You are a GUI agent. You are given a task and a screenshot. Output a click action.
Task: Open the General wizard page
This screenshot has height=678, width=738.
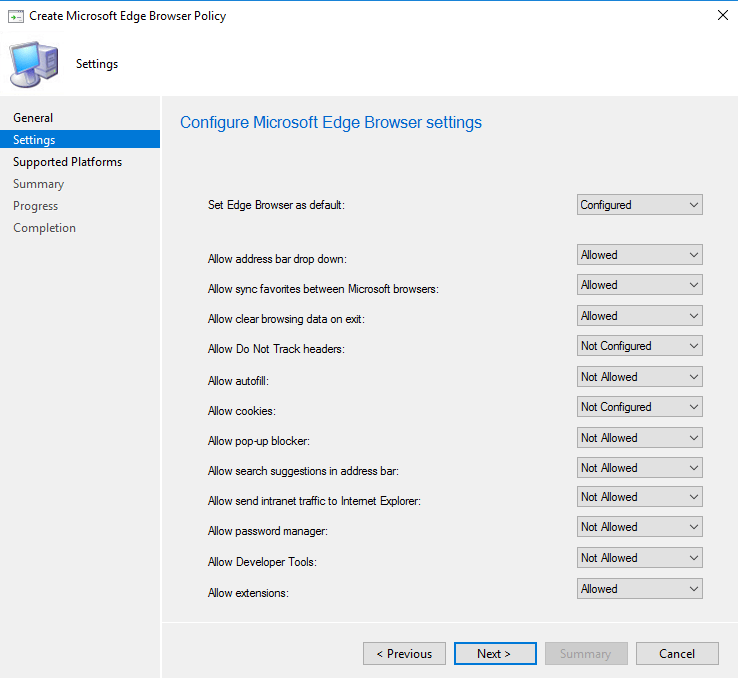(x=33, y=118)
